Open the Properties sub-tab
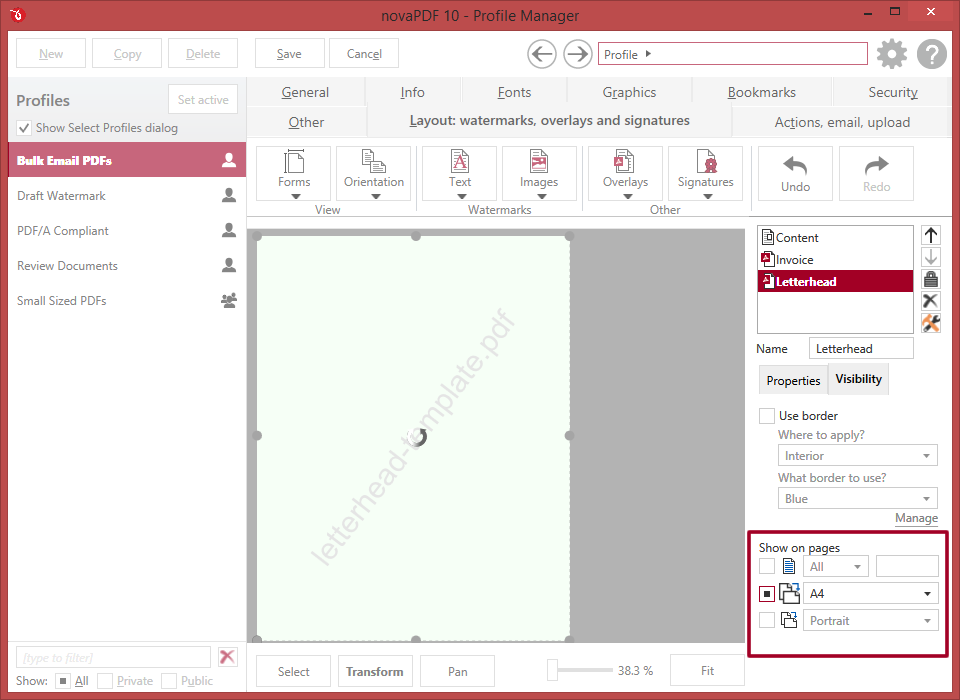Screen dimensions: 960x700 pyautogui.click(x=793, y=380)
